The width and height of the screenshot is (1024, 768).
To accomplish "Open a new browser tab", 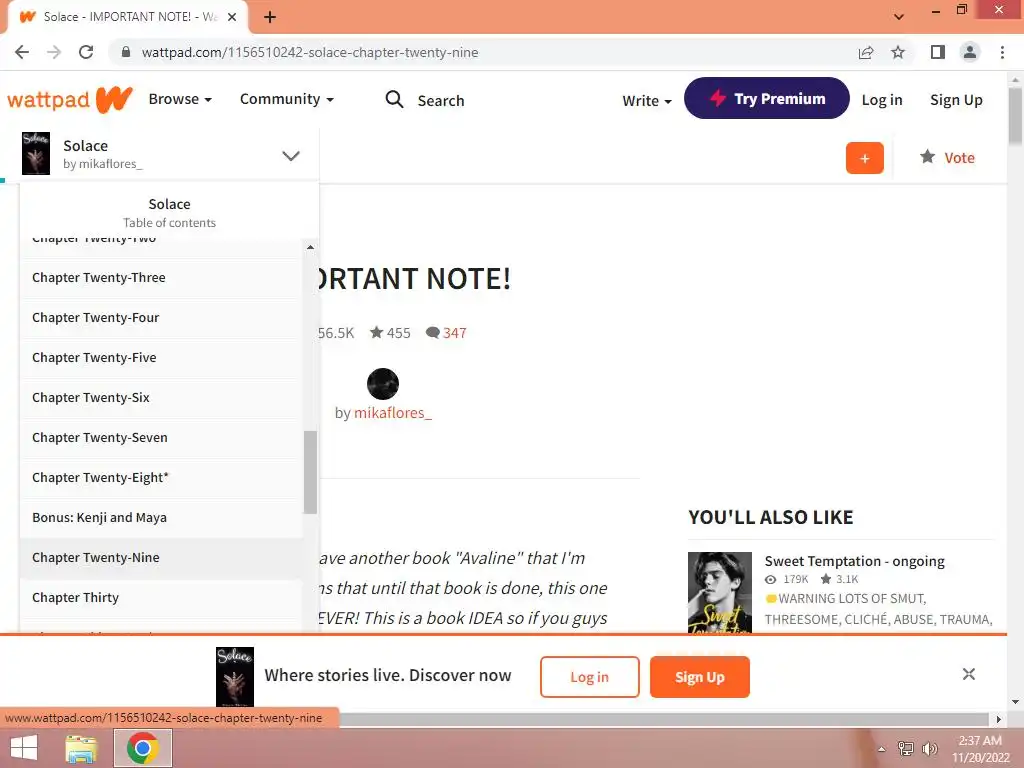I will (x=270, y=17).
